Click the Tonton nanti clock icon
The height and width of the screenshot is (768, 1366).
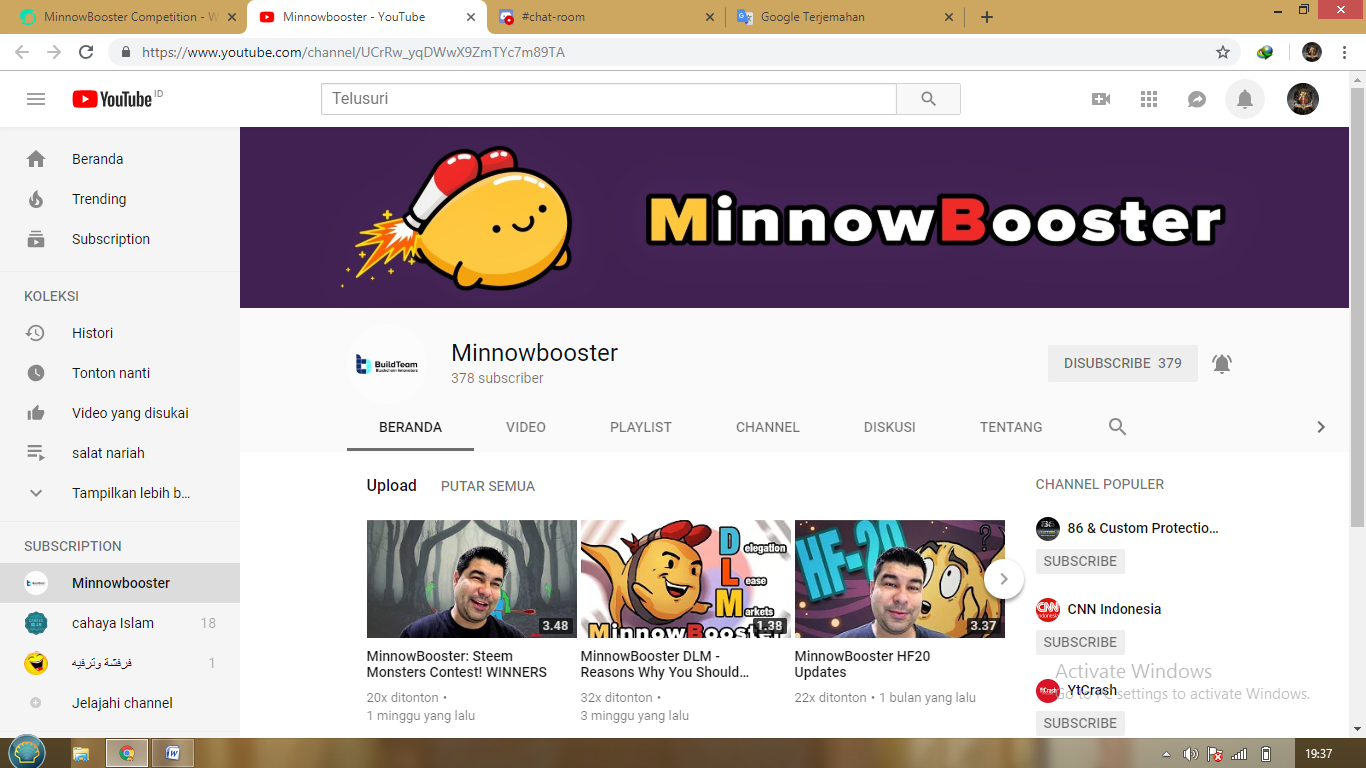pos(36,373)
